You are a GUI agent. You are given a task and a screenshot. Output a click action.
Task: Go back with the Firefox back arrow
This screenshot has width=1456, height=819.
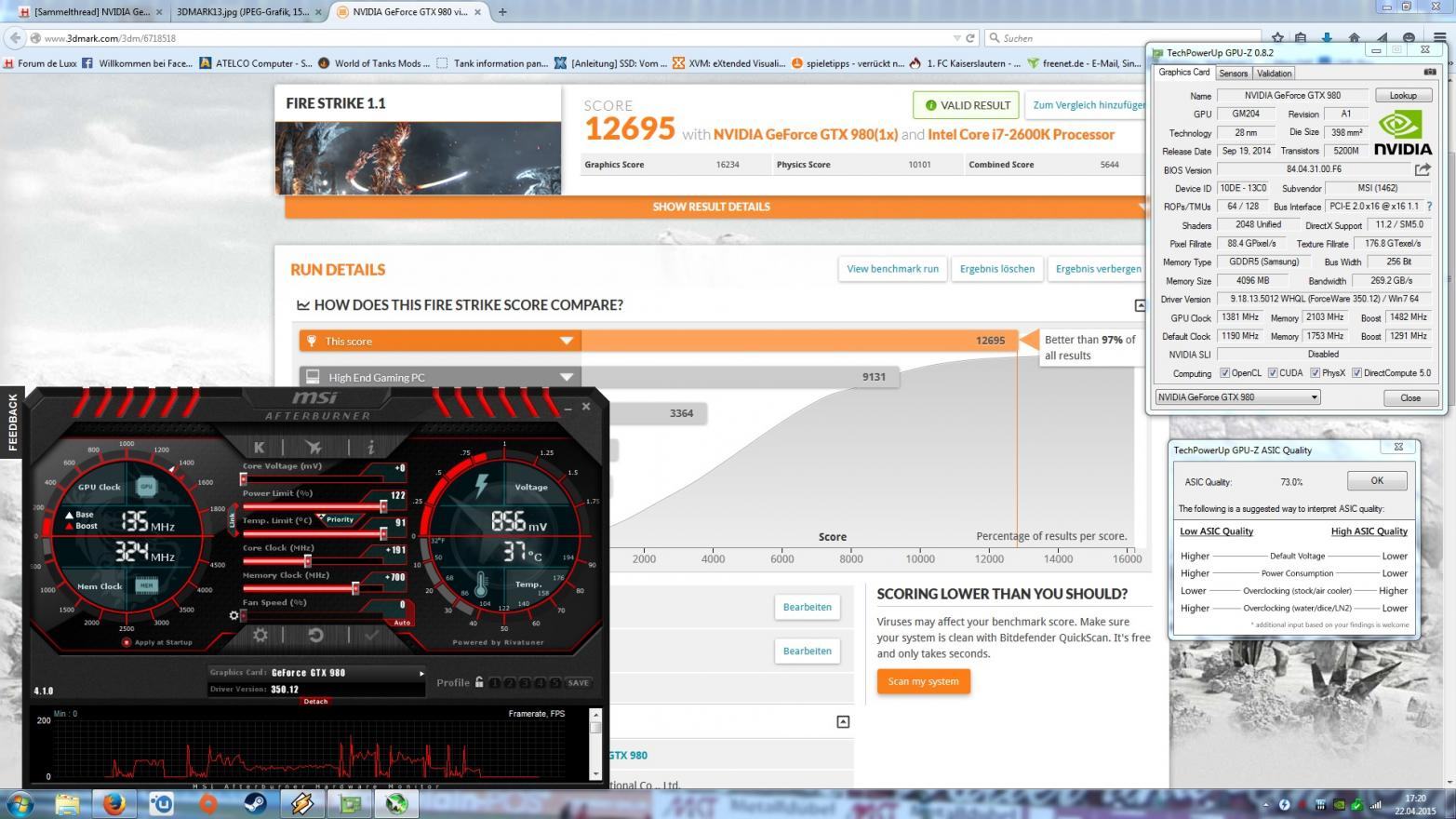click(15, 38)
